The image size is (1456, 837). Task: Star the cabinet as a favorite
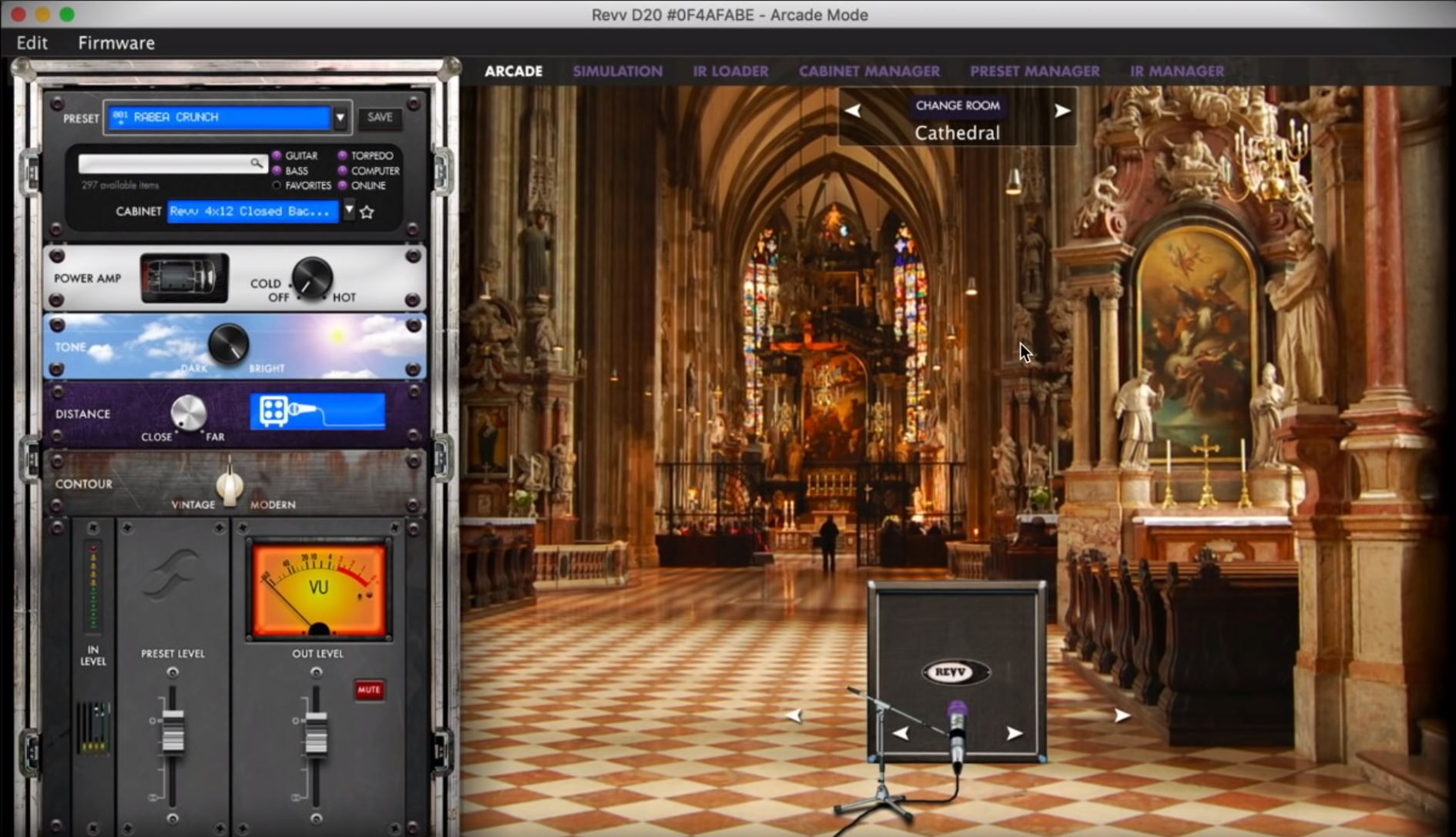[367, 212]
